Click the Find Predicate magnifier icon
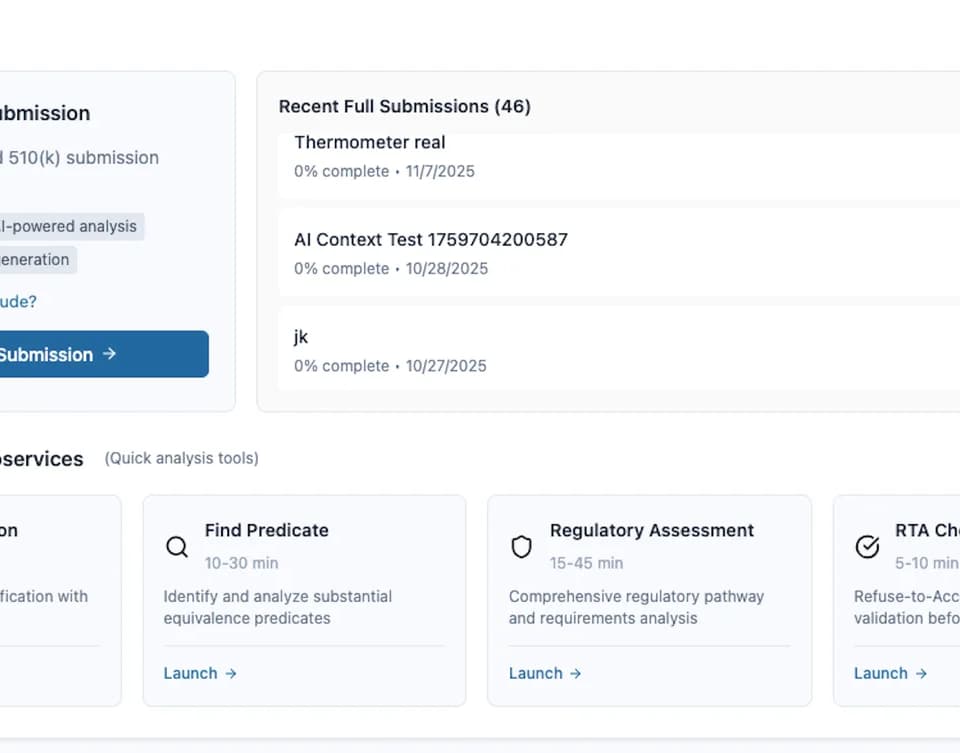 (177, 546)
